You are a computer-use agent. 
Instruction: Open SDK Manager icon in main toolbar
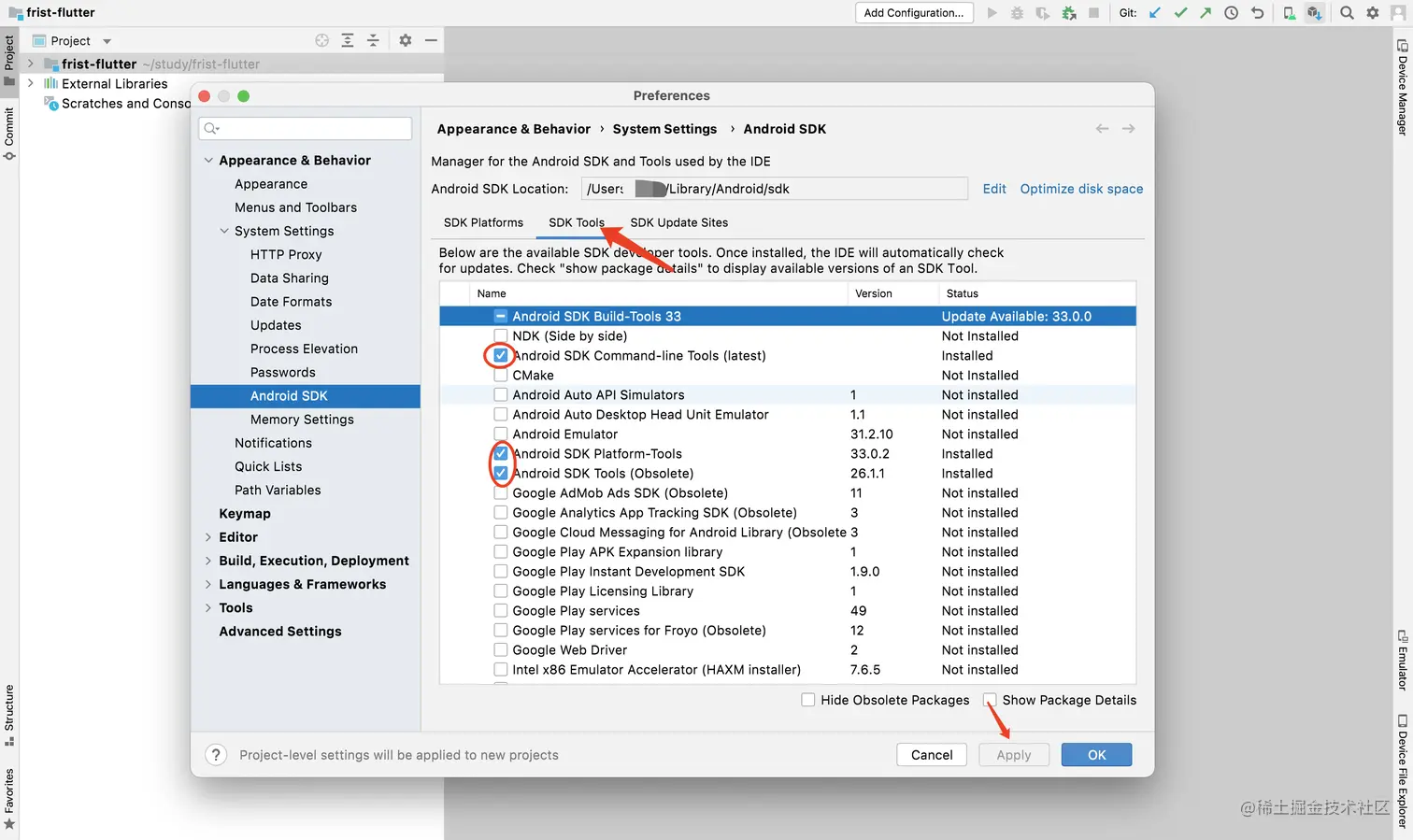coord(1314,13)
